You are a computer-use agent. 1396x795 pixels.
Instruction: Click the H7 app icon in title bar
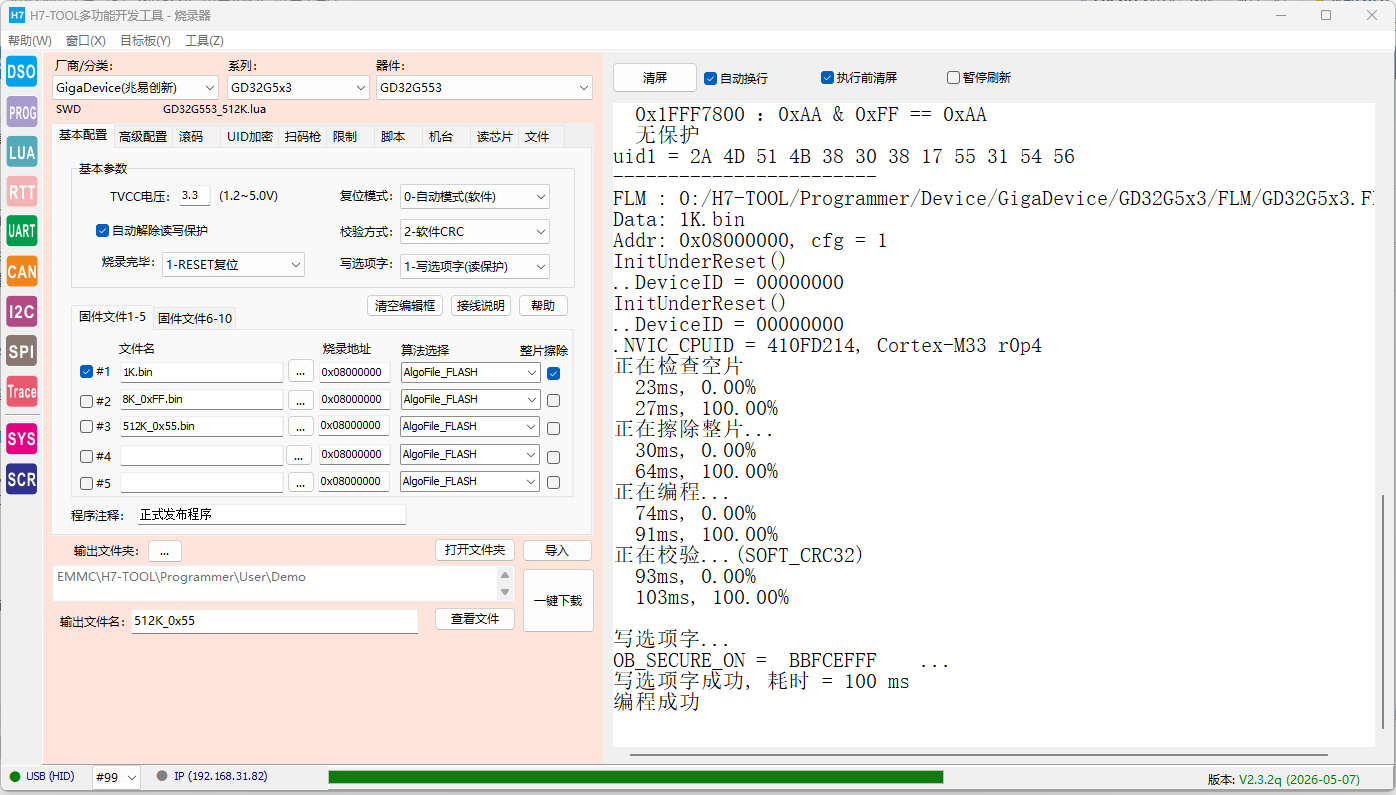click(16, 15)
